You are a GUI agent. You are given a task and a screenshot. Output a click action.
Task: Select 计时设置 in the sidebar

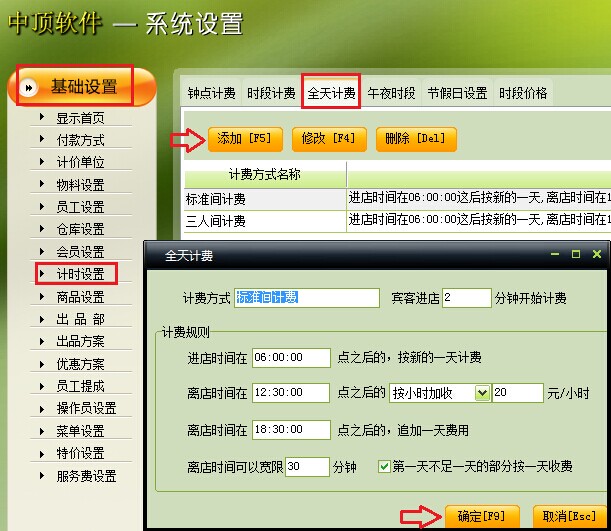[80, 274]
